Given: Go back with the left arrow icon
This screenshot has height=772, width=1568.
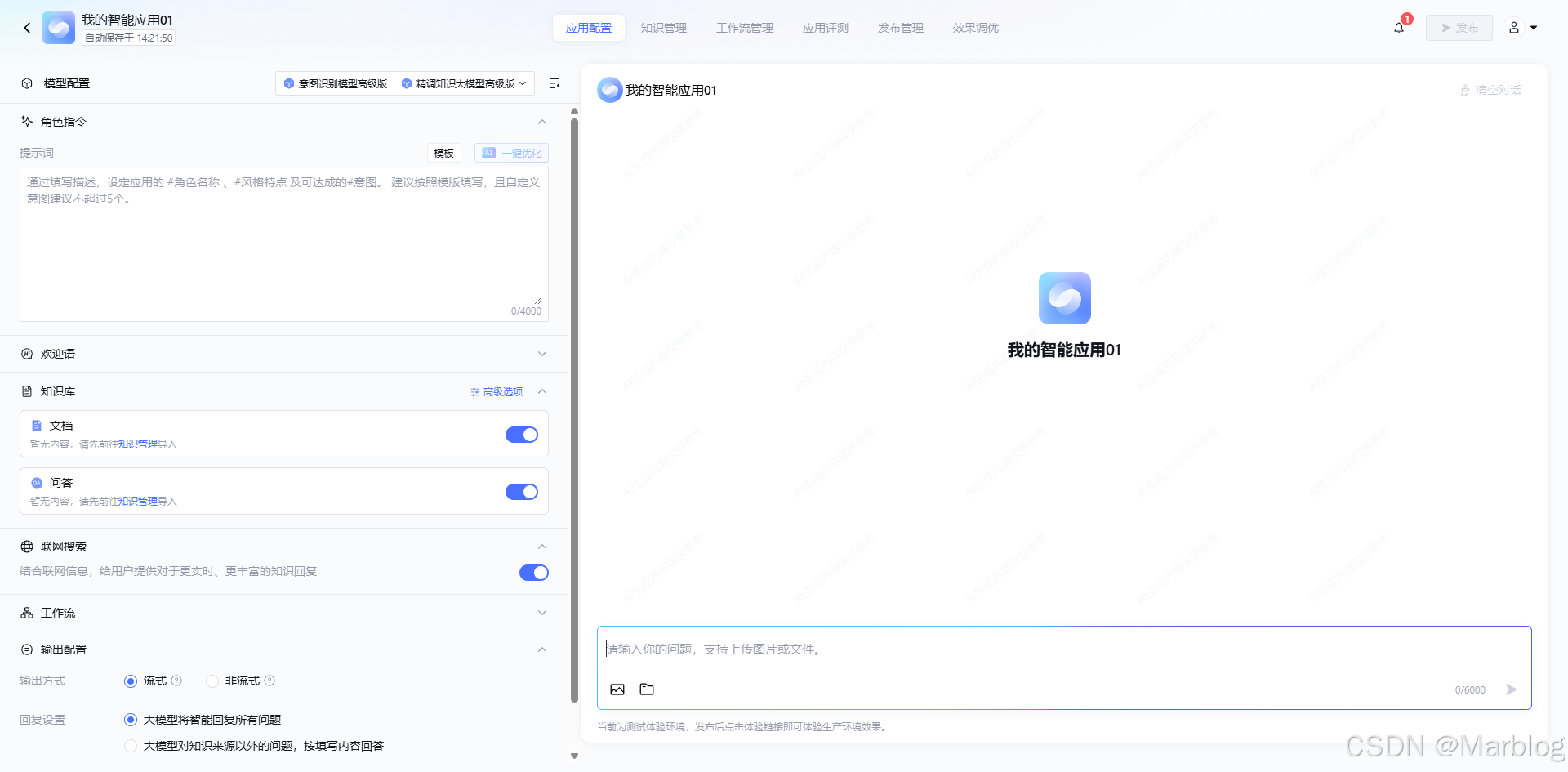Looking at the screenshot, I should 27,28.
